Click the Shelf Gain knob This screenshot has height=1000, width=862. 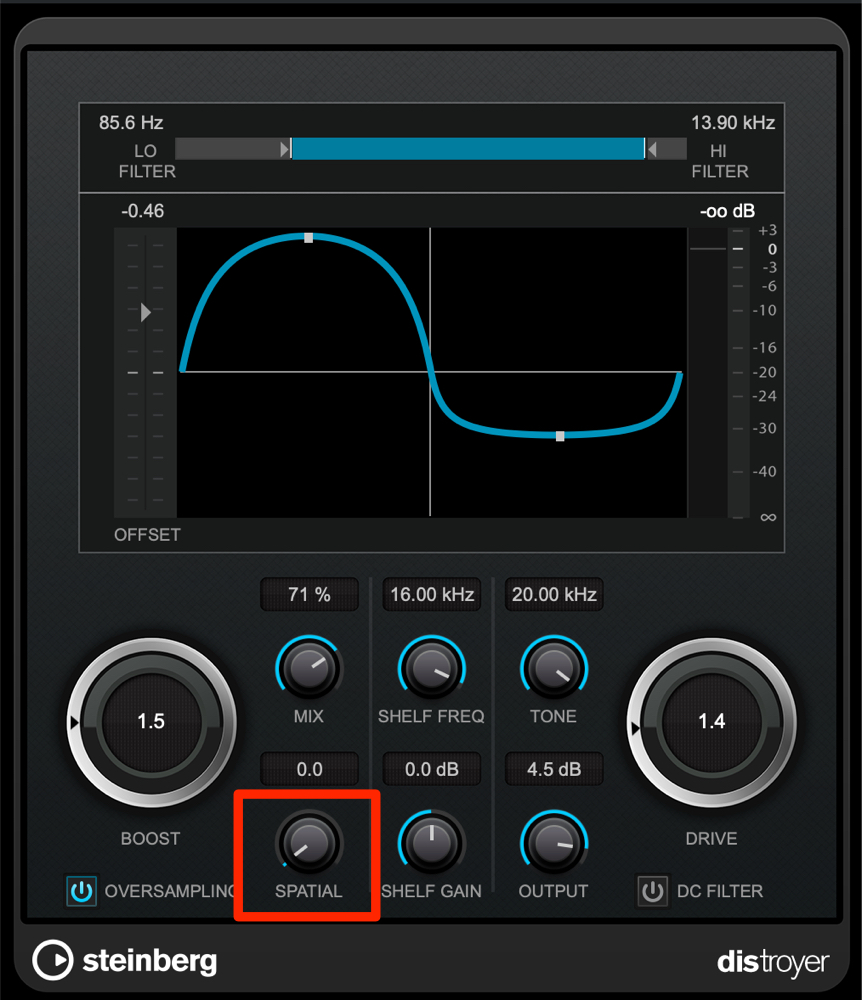point(432,844)
